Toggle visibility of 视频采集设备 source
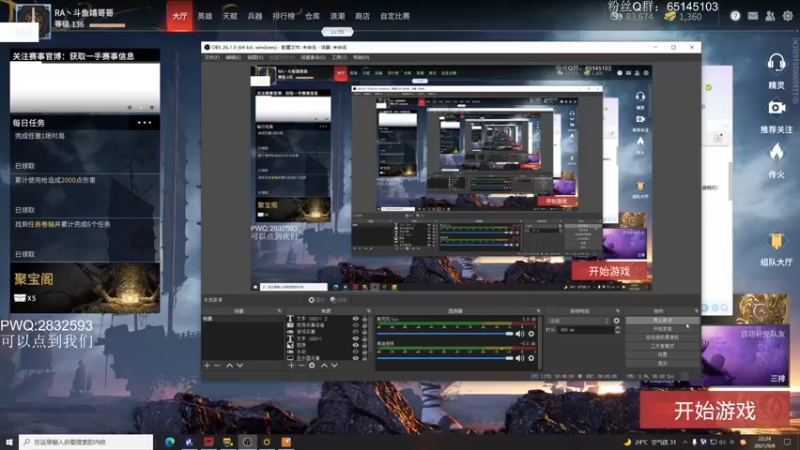 pos(356,325)
